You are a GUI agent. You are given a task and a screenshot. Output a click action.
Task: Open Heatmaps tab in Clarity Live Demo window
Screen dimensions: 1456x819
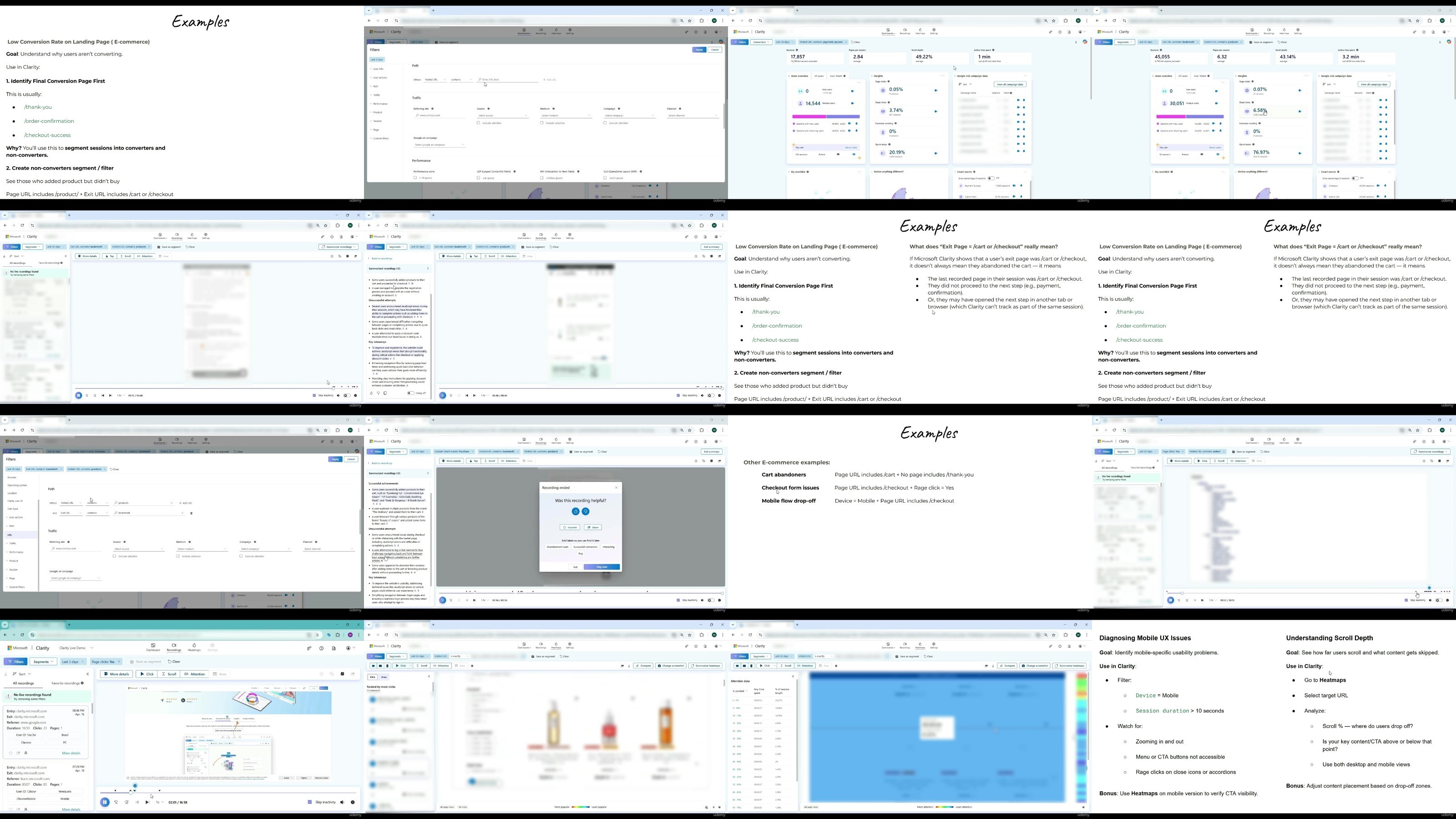[194, 647]
